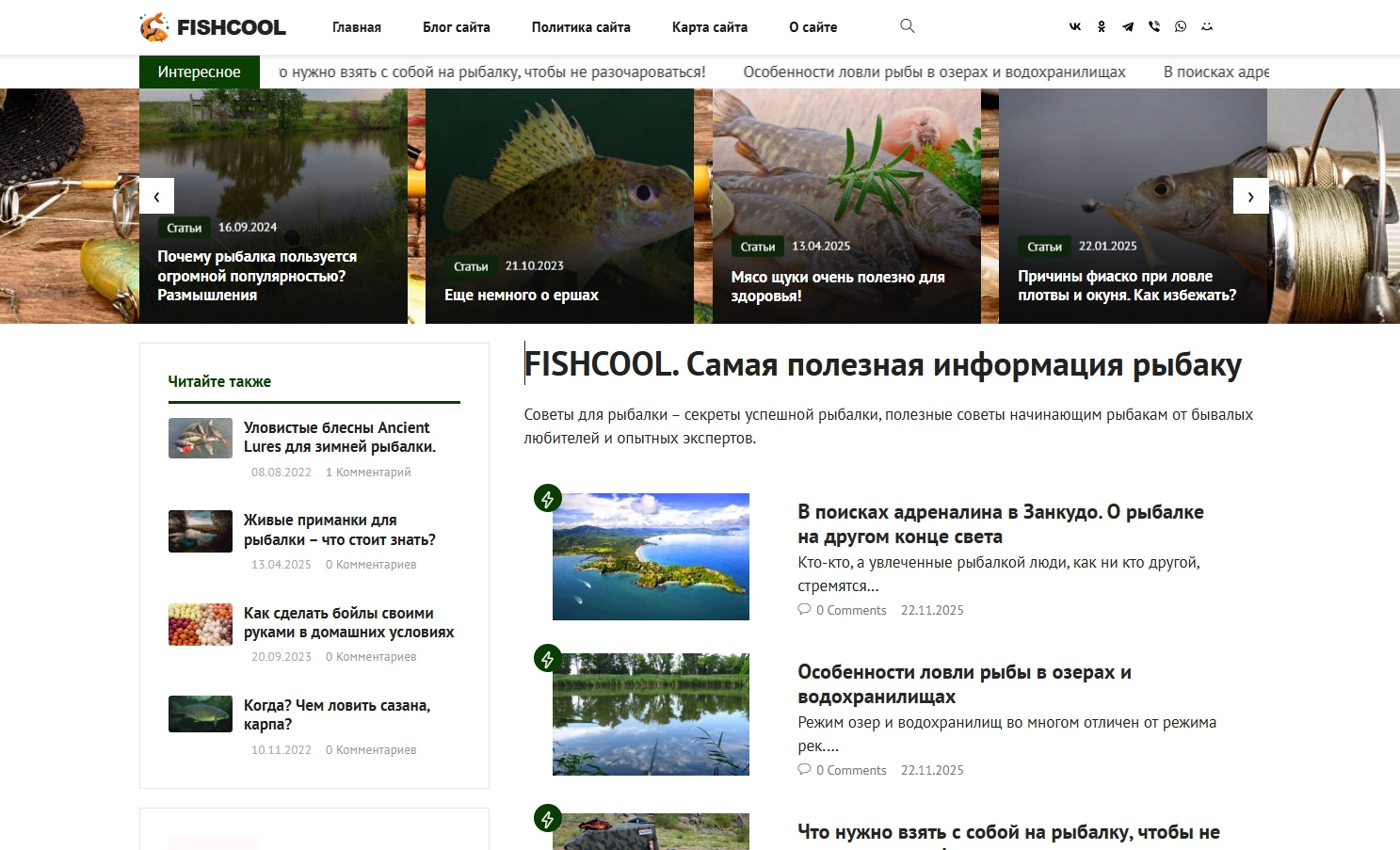
Task: Click date 10.11.2022 in sidebar
Action: (x=281, y=750)
